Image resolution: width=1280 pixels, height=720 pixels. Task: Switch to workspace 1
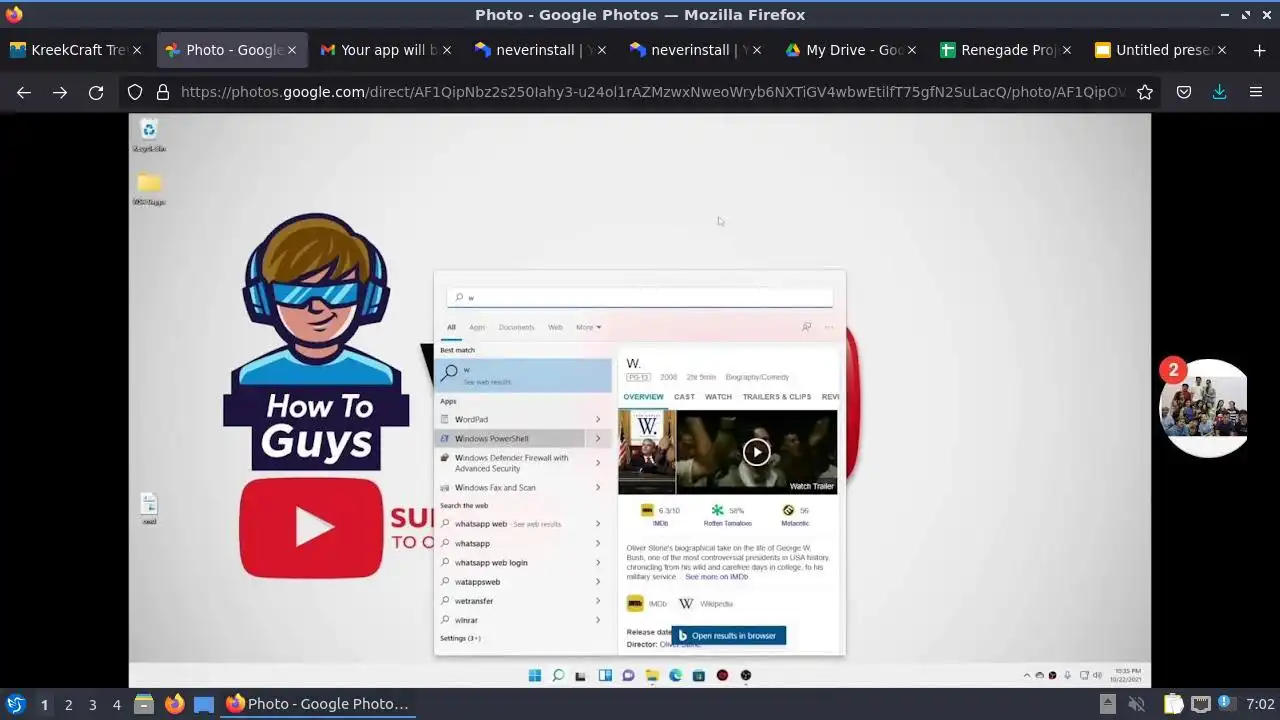44,704
